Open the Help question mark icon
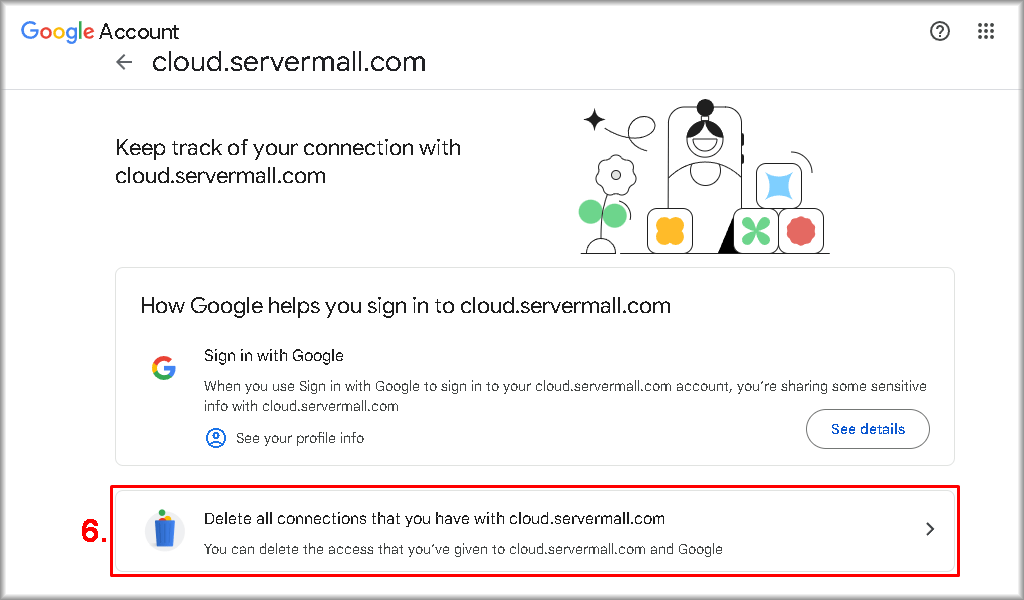This screenshot has width=1024, height=600. (x=940, y=31)
